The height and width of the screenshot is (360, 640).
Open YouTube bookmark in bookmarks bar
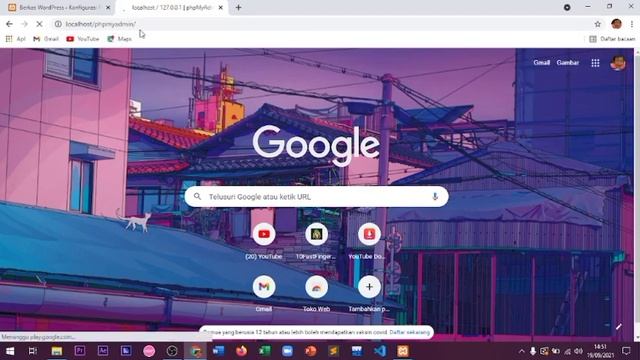click(x=83, y=39)
